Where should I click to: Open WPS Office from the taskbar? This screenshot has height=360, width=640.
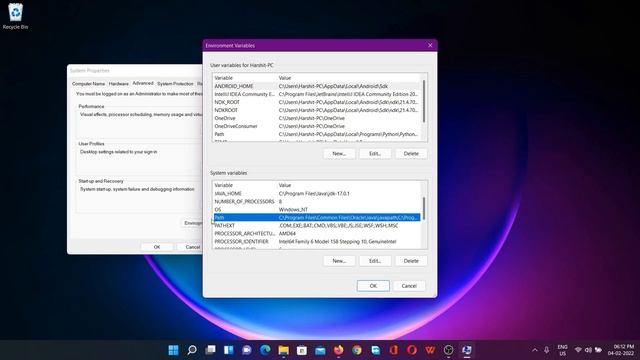[430, 350]
